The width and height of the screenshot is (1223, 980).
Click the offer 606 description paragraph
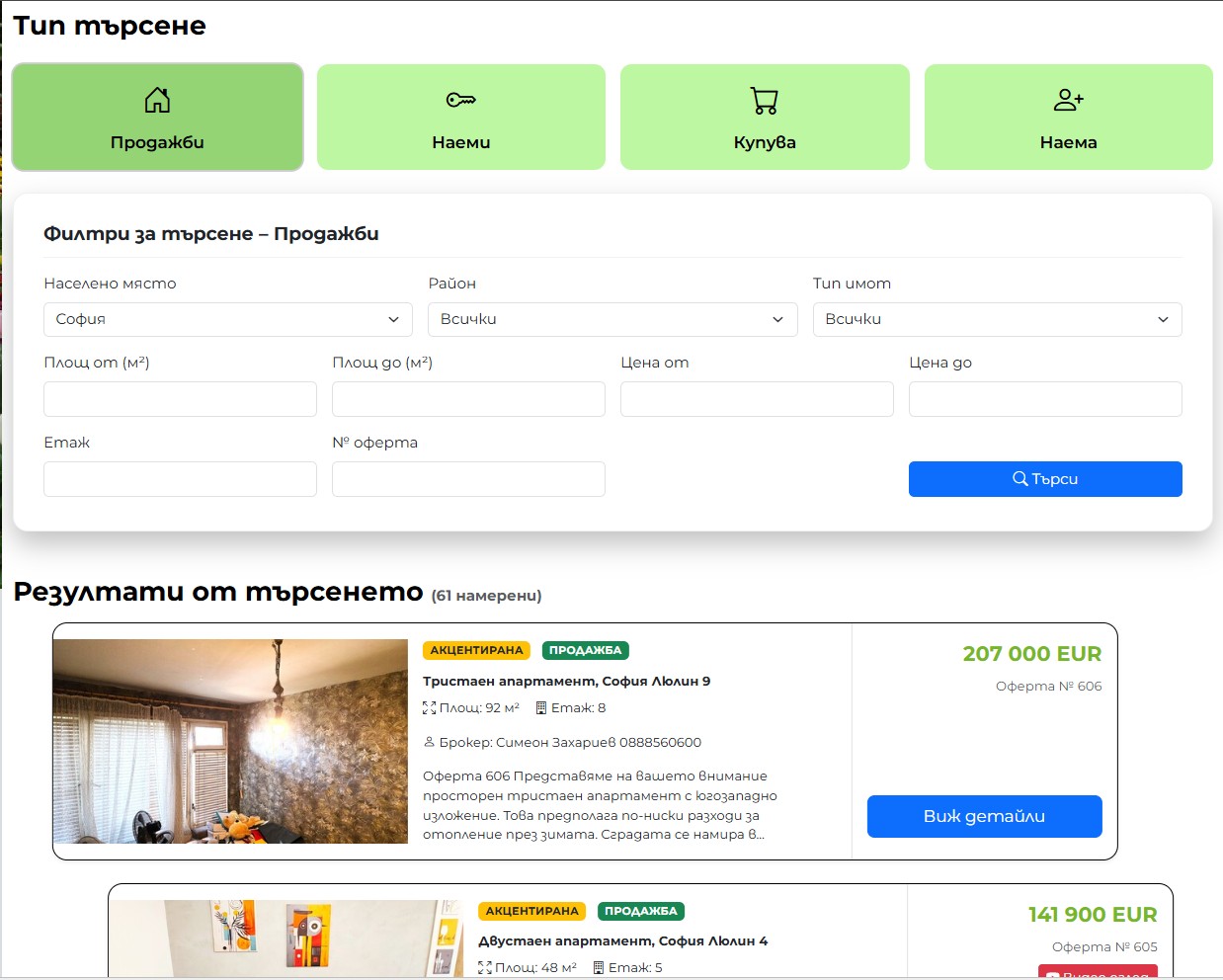(600, 805)
